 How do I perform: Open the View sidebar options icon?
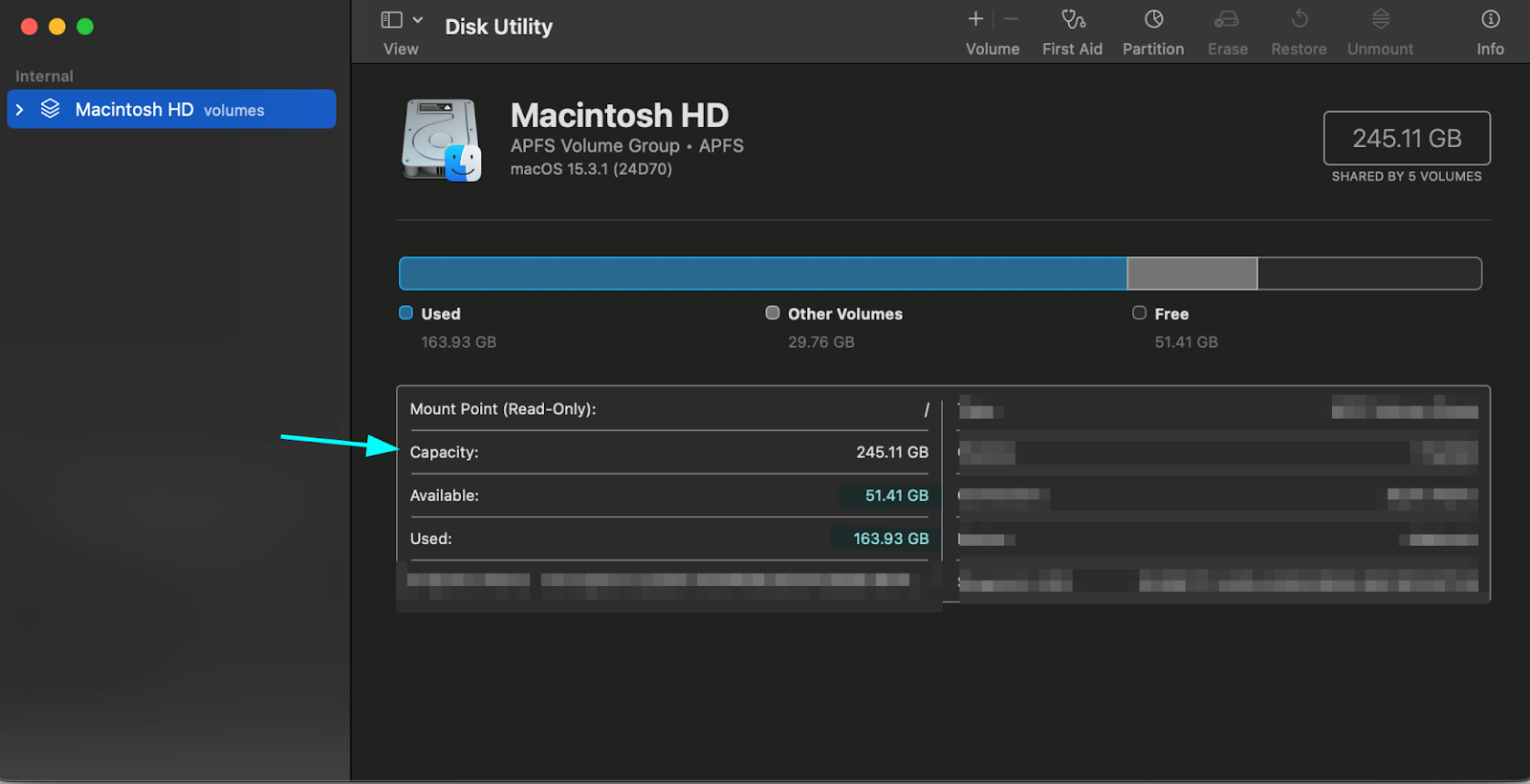pyautogui.click(x=392, y=20)
